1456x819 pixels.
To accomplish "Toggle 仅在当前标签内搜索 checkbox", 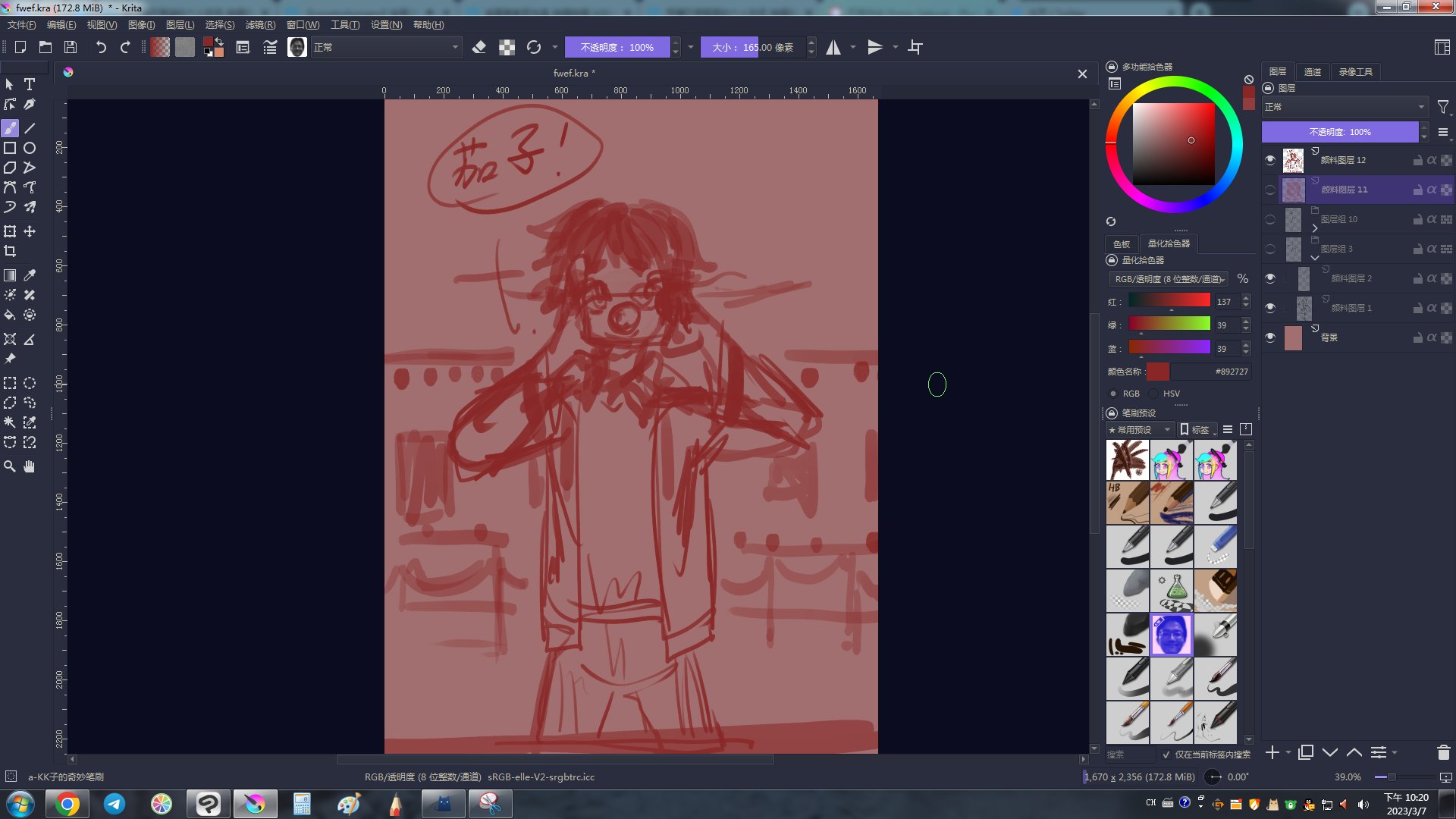I will [1166, 755].
